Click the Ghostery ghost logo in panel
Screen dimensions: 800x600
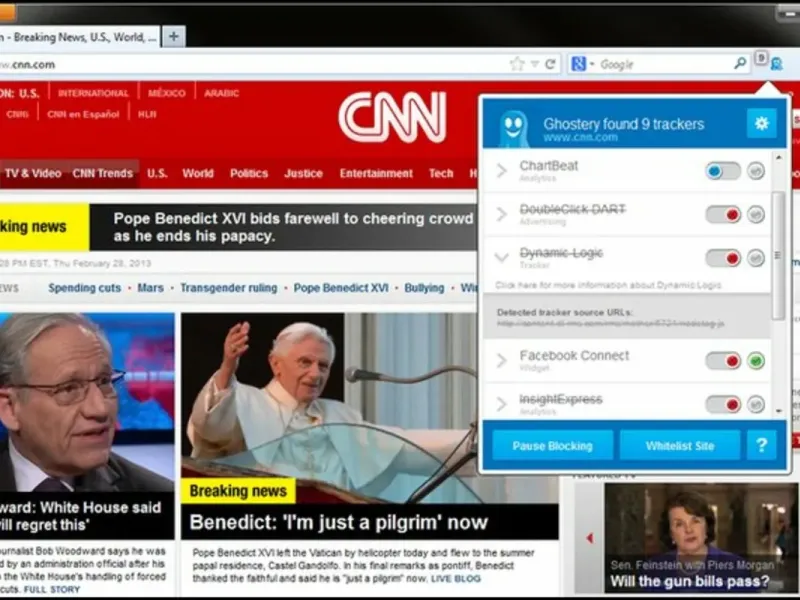pos(513,128)
